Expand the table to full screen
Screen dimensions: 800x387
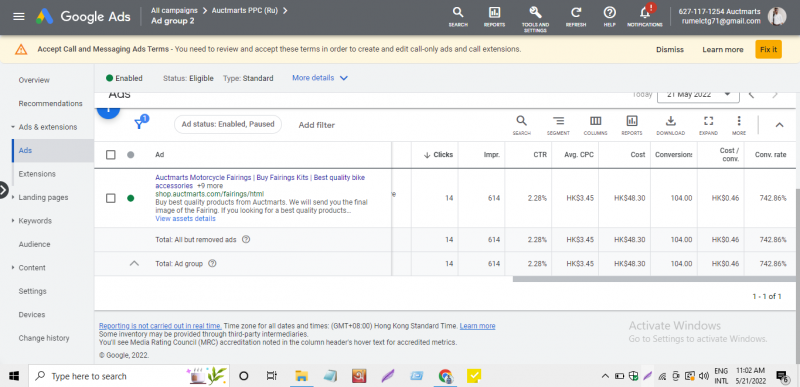708,125
